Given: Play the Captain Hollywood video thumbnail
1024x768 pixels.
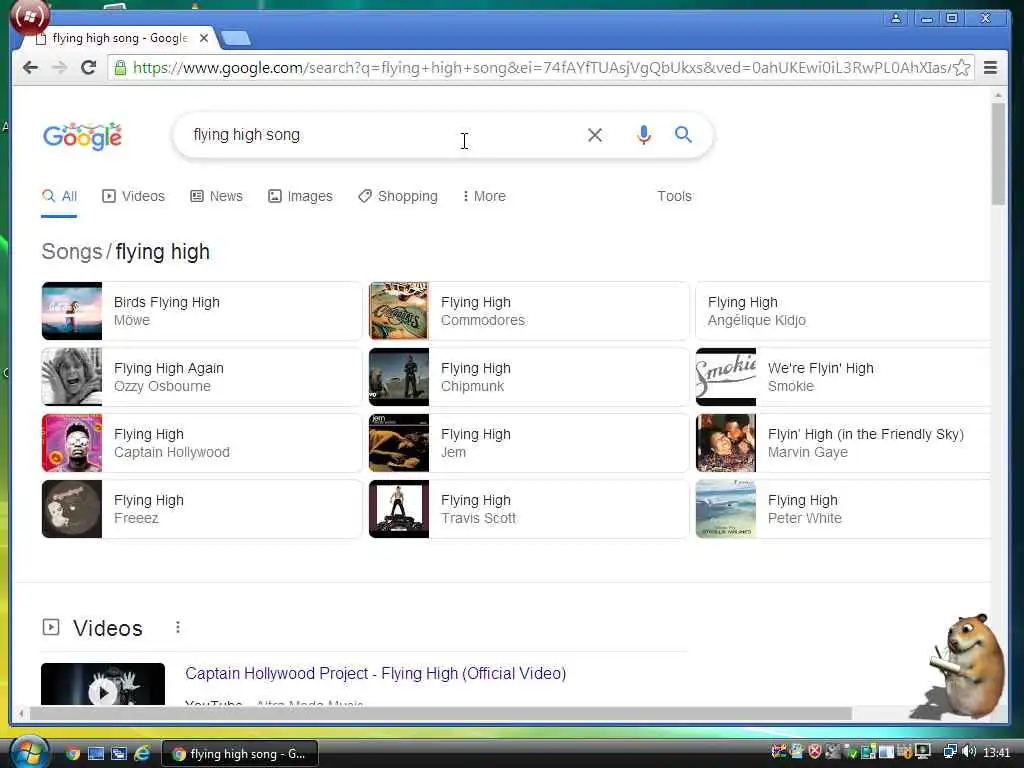Looking at the screenshot, I should pos(103,684).
